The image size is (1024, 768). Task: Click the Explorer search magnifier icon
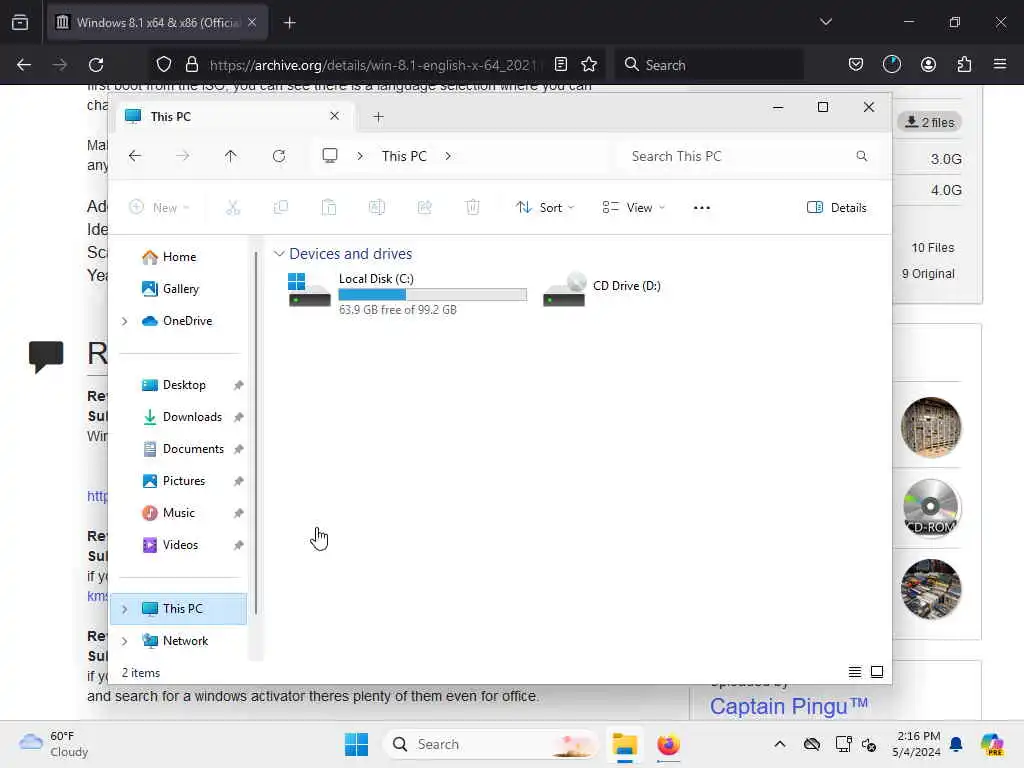click(x=861, y=156)
